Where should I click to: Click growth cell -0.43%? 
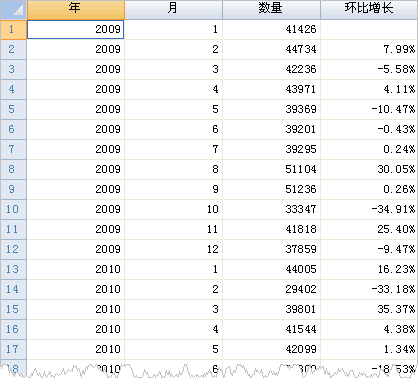coord(369,130)
